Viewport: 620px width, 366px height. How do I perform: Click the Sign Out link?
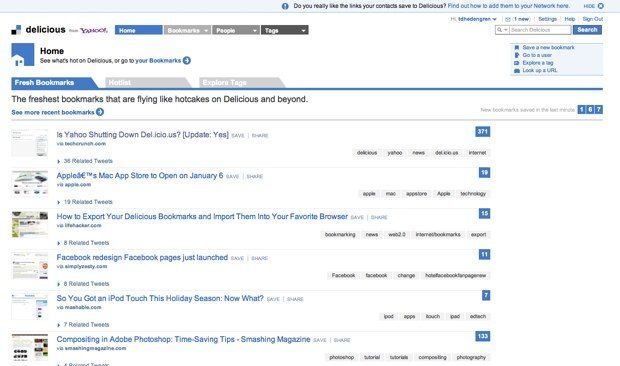(x=593, y=19)
